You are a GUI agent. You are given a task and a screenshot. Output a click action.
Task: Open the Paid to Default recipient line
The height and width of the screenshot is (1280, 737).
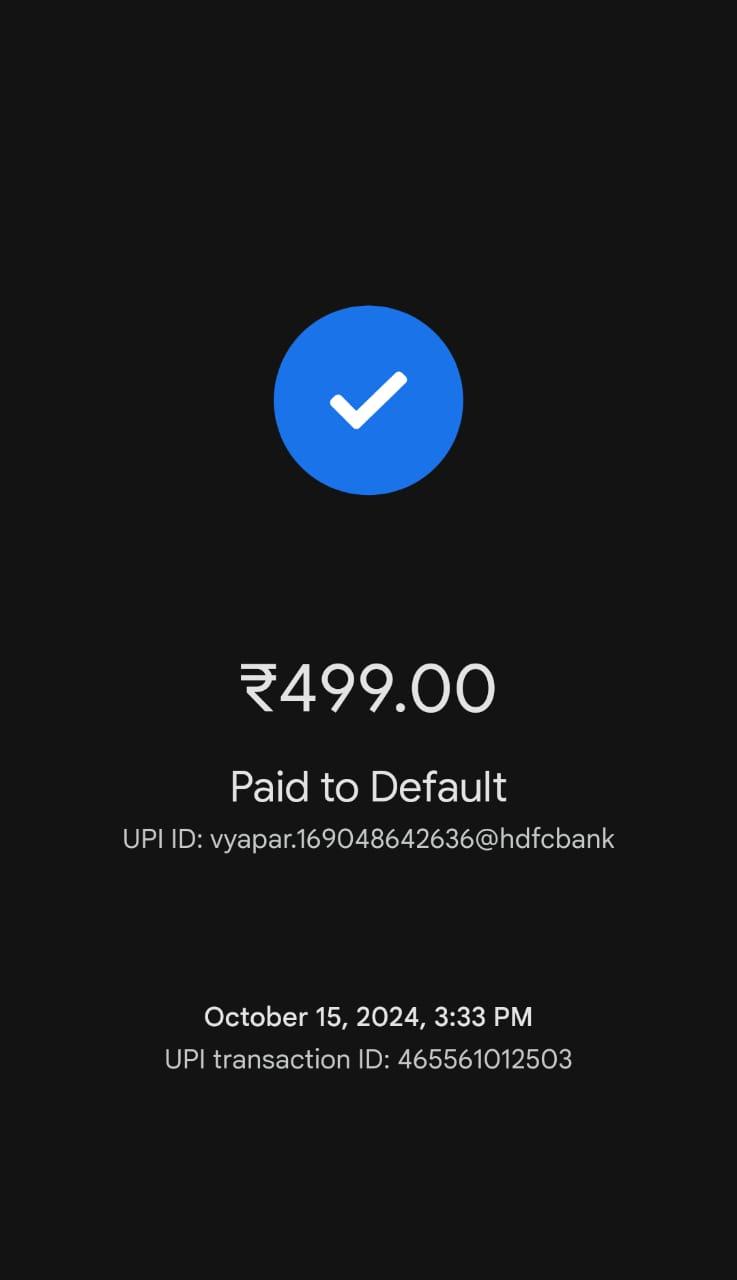coord(368,788)
